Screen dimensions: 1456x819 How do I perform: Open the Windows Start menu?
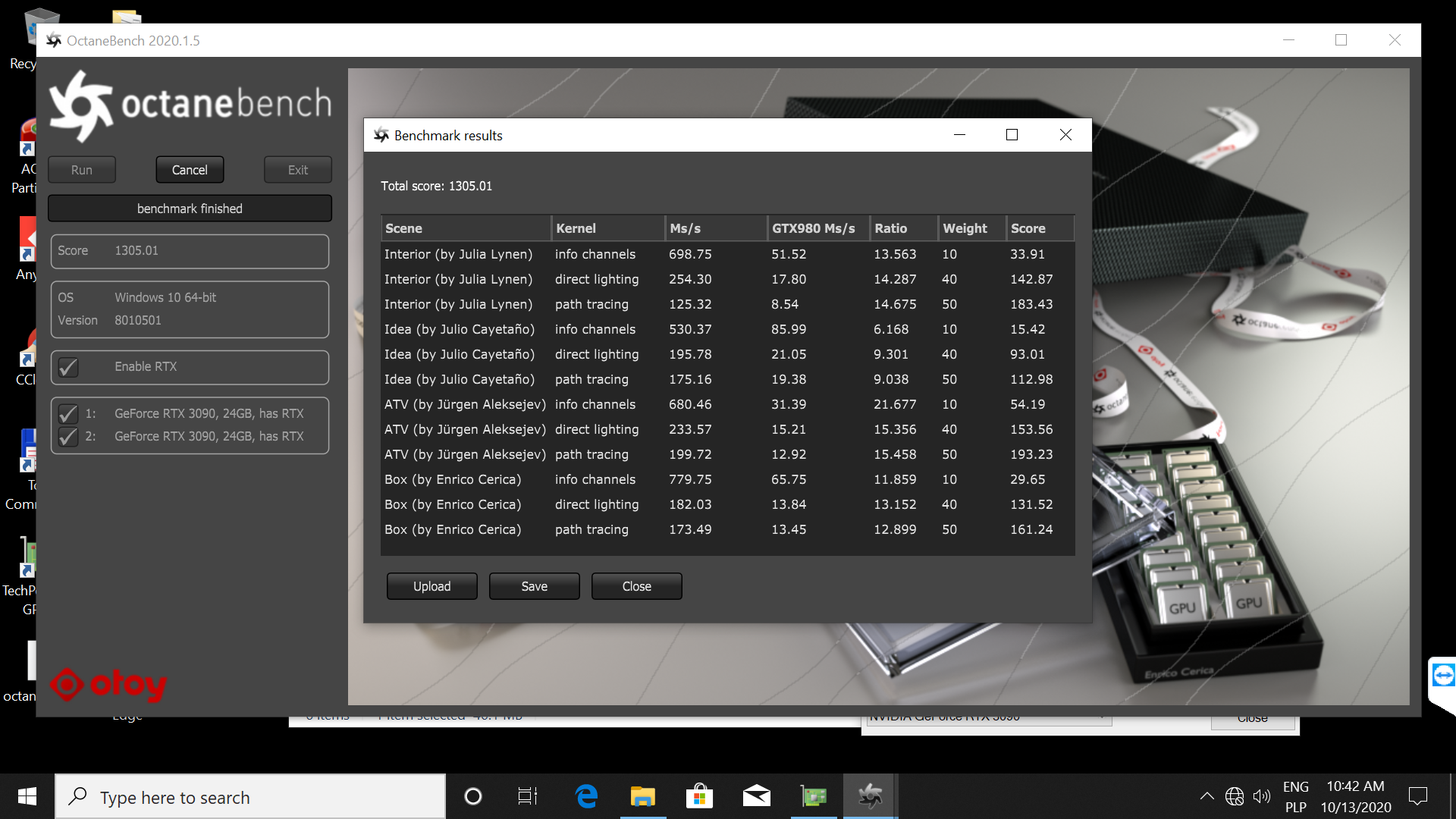26,796
